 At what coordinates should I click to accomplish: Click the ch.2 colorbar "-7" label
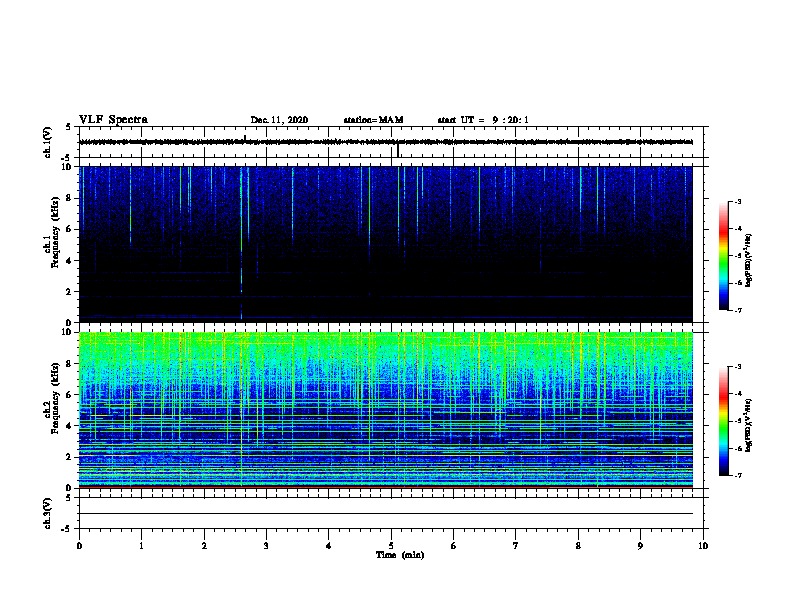737,476
